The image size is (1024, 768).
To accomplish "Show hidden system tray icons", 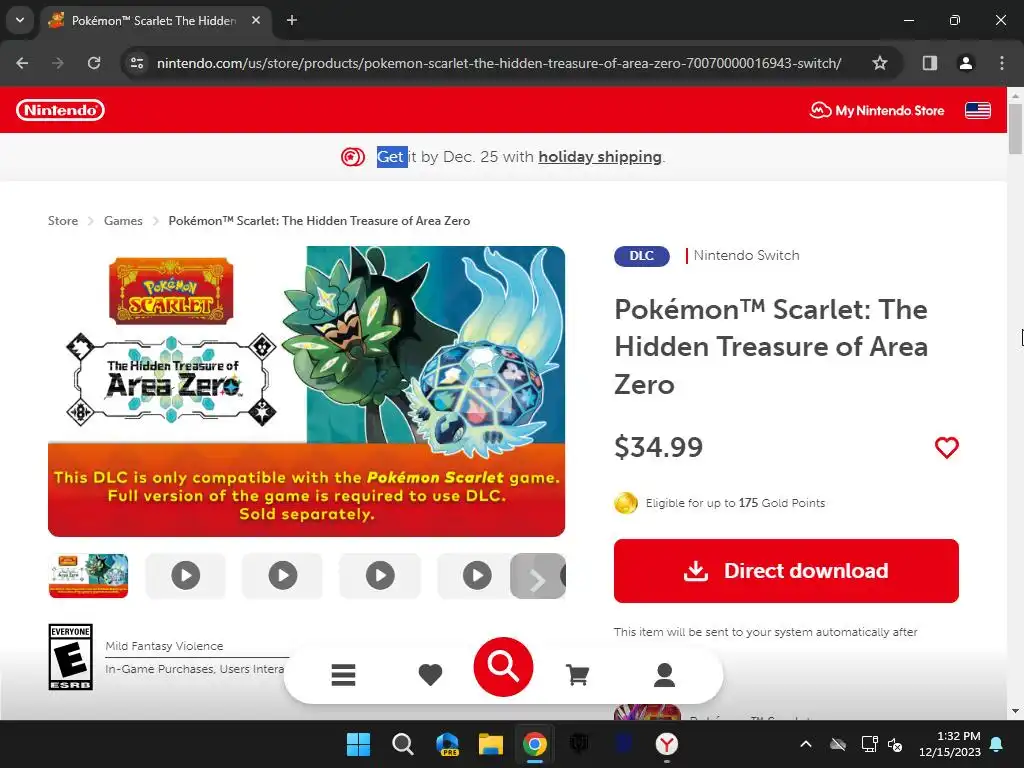I will [x=806, y=744].
